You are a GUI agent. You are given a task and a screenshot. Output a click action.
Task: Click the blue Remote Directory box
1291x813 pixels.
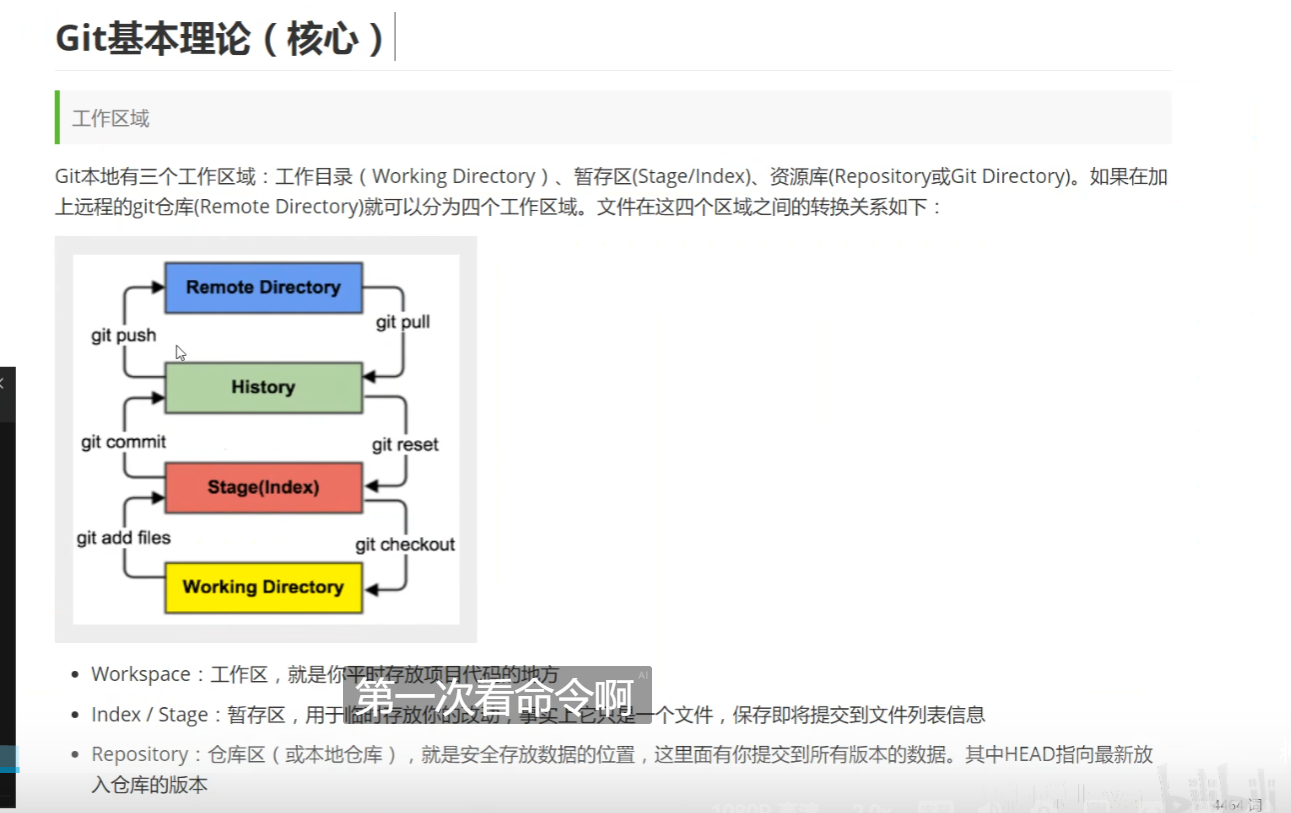263,288
